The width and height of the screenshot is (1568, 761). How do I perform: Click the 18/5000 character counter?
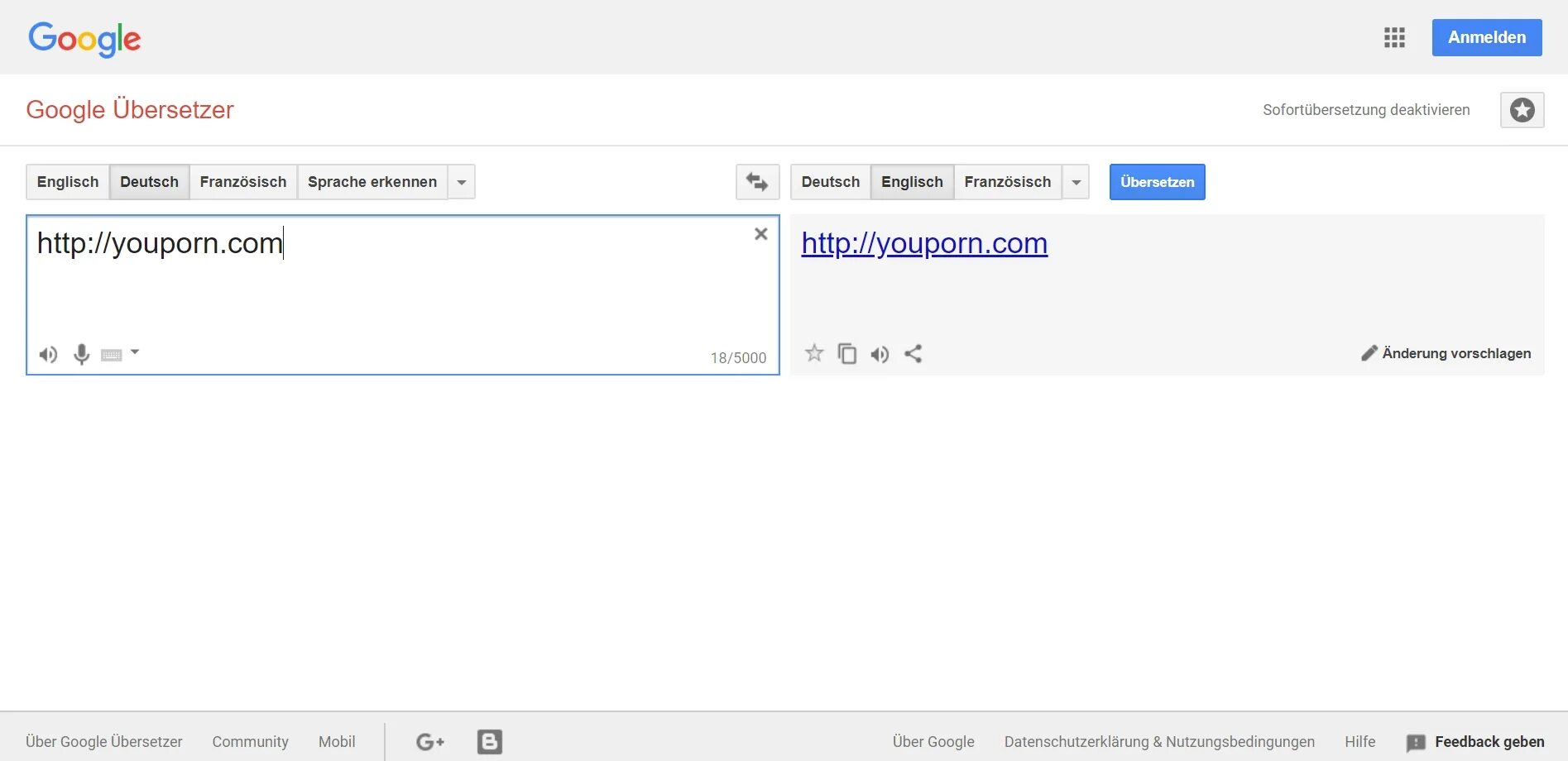pos(738,358)
